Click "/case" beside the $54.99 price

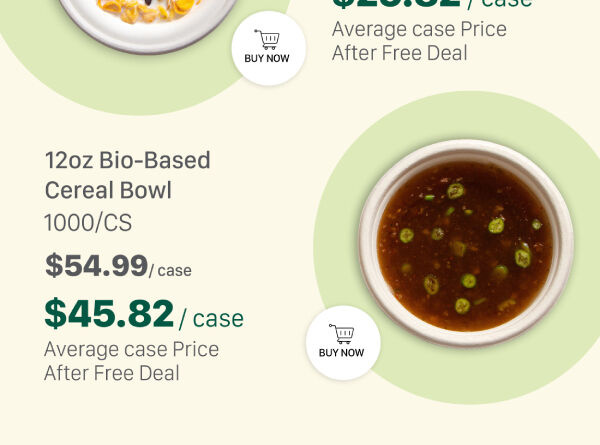click(170, 270)
